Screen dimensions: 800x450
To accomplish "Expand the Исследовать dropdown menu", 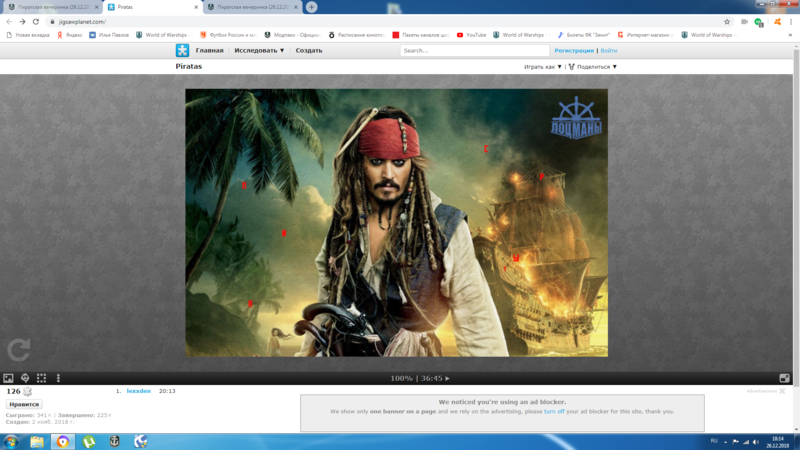I will [x=259, y=50].
